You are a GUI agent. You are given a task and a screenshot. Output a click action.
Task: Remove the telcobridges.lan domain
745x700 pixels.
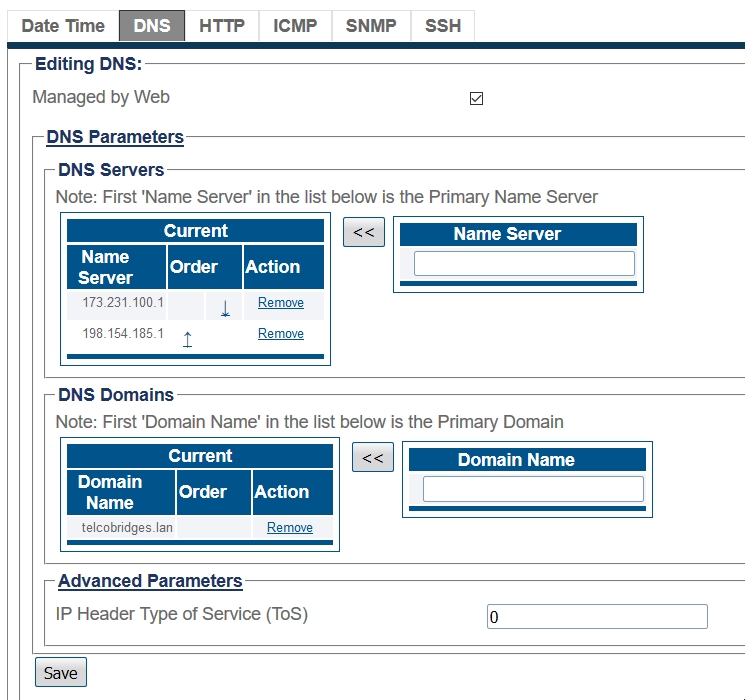pos(289,528)
